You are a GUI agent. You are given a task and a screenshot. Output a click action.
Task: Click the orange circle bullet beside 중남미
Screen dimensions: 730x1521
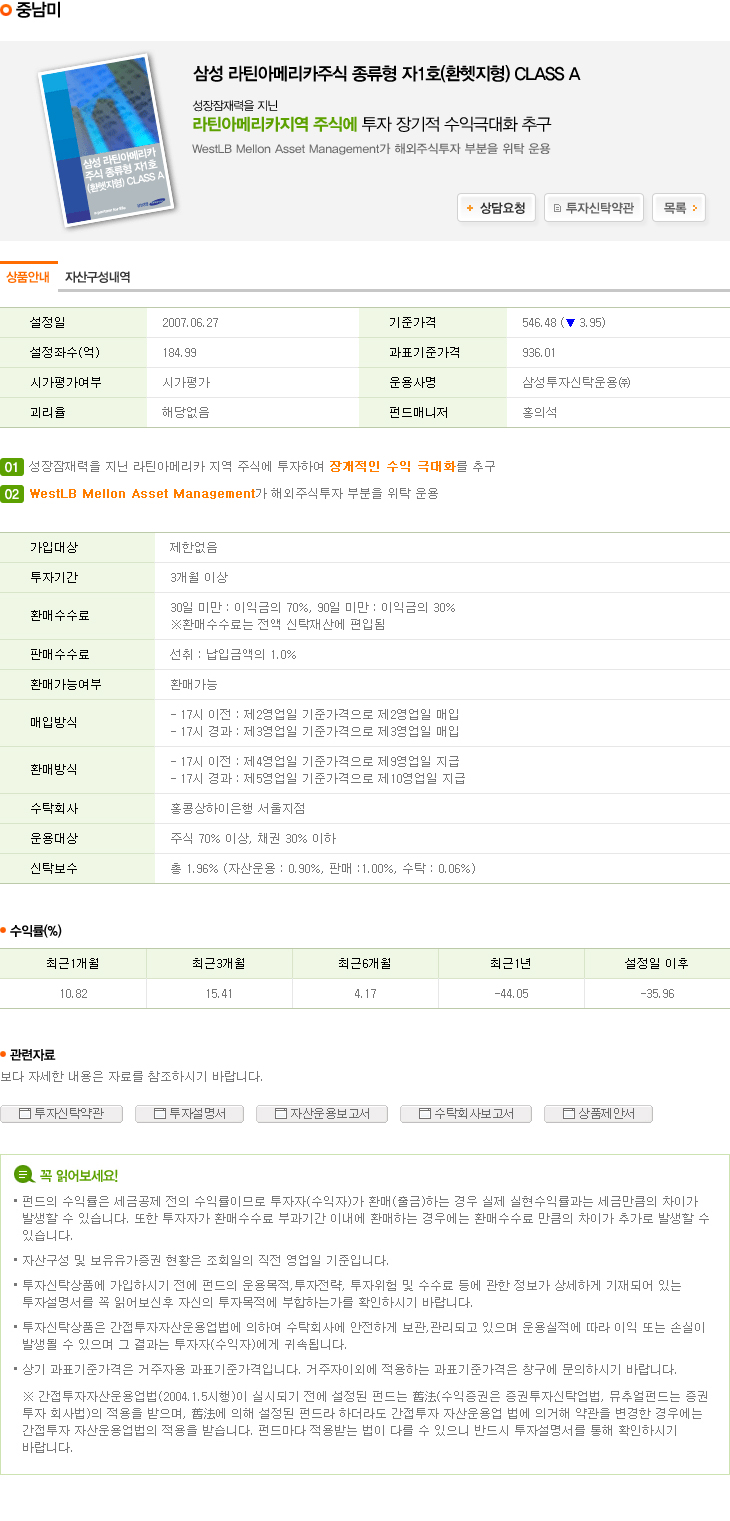pyautogui.click(x=6, y=11)
